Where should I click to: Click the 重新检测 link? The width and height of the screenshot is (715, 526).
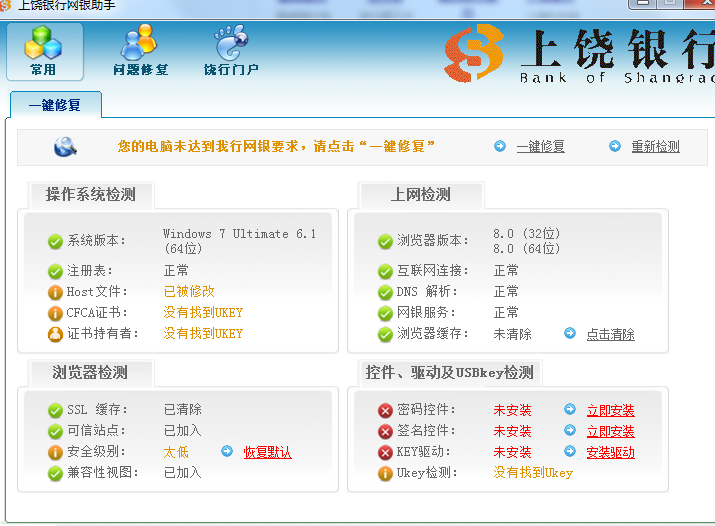tap(655, 147)
